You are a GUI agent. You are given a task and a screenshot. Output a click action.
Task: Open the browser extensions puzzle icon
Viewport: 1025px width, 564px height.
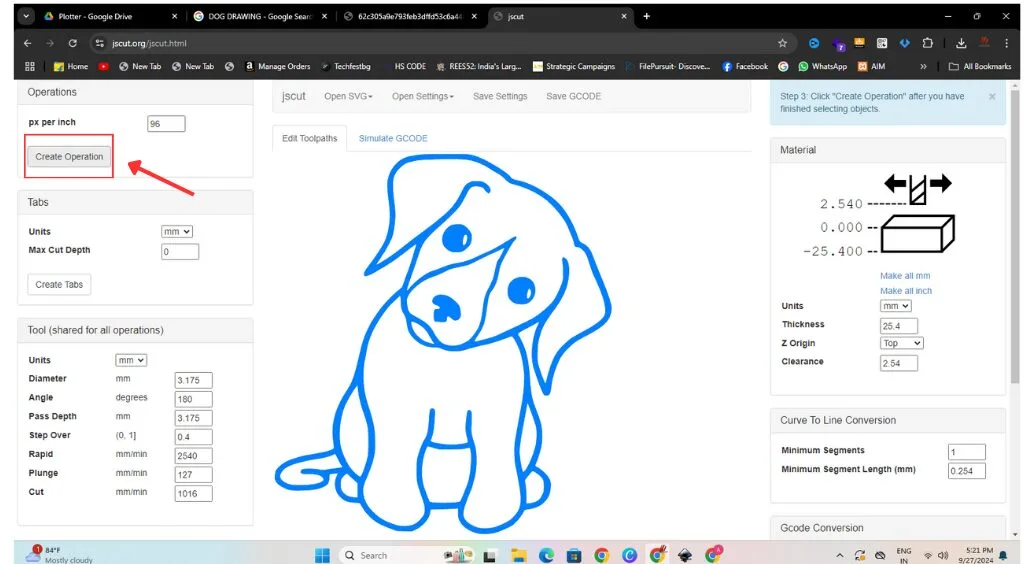pyautogui.click(x=927, y=43)
